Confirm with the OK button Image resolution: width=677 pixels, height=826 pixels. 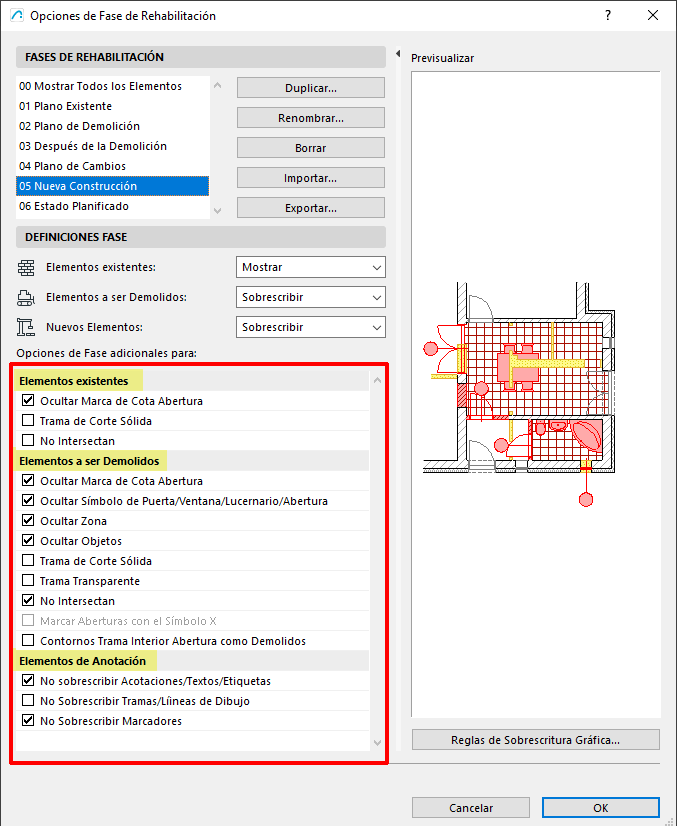[x=601, y=808]
